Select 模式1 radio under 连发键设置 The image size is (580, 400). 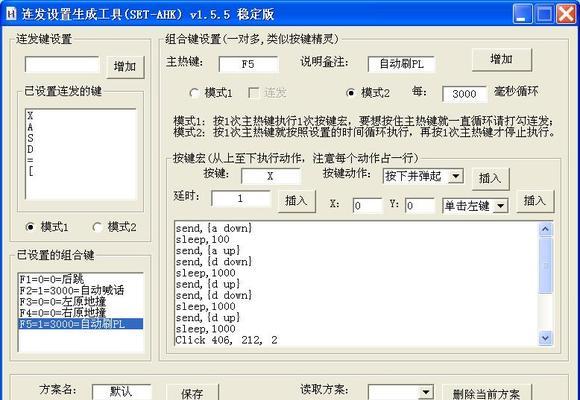30,227
